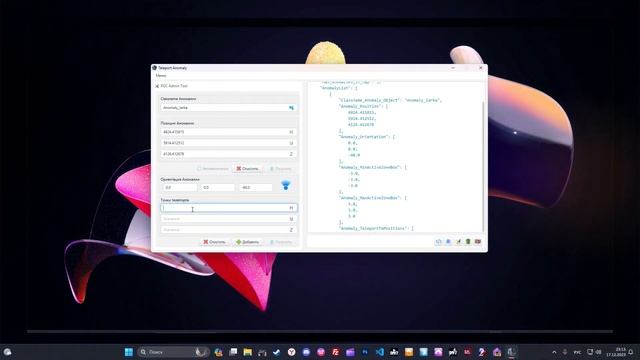Image resolution: width=640 pixels, height=360 pixels.
Task: Open the Windows Start menu
Action: click(129, 352)
